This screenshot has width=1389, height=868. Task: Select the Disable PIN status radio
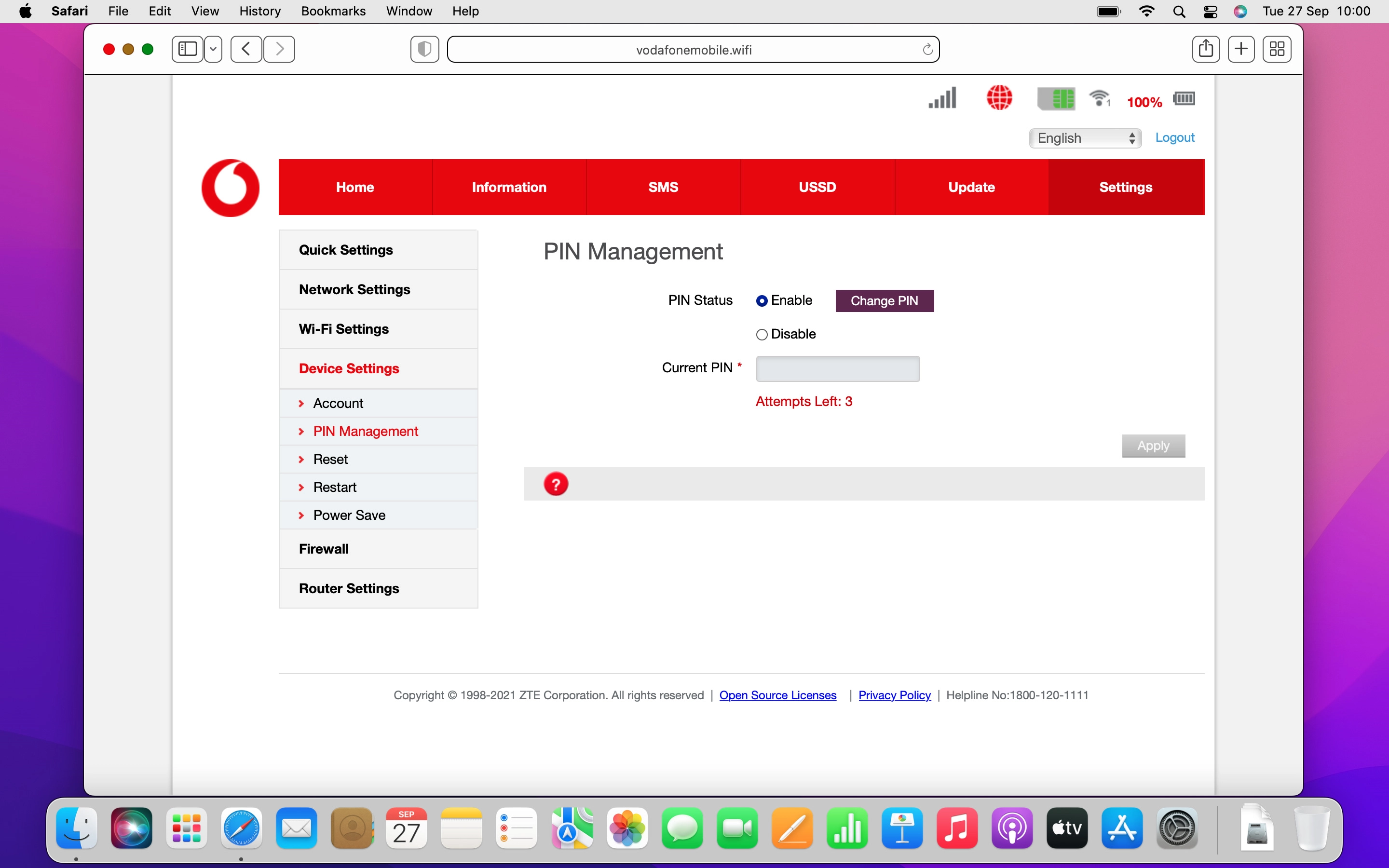pos(762,335)
